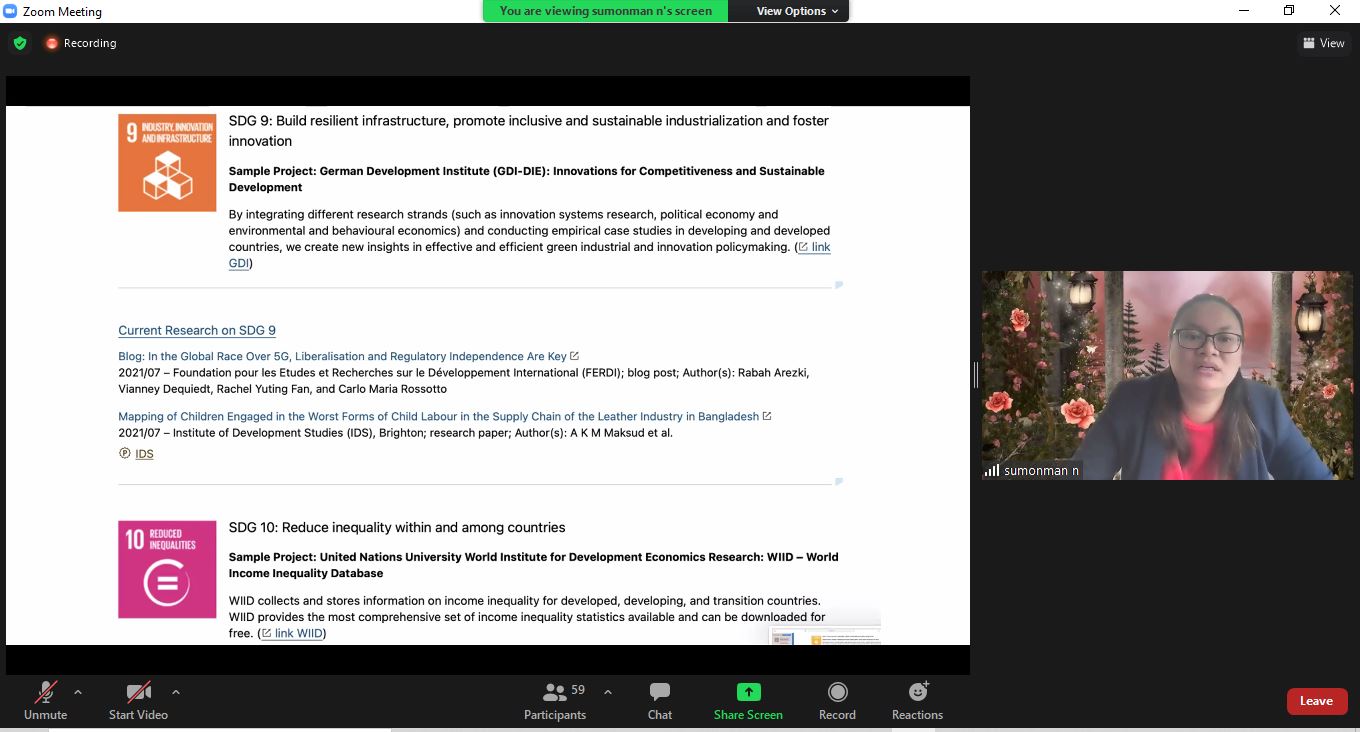The height and width of the screenshot is (732, 1360).
Task: Open the Participants panel
Action: tap(555, 700)
